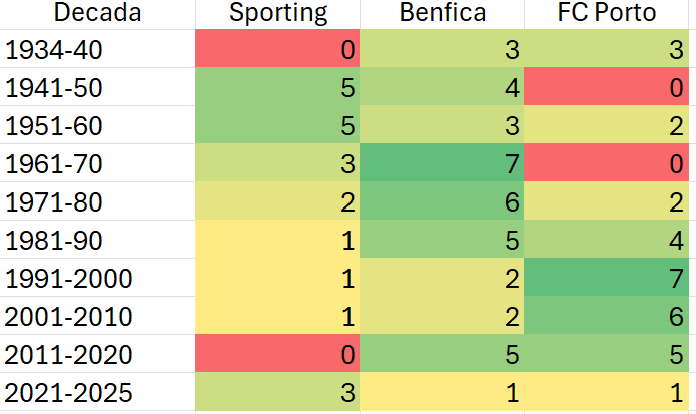Image resolution: width=696 pixels, height=414 pixels.
Task: Click Sporting's value 3 for 2021-2025
Action: 277,390
